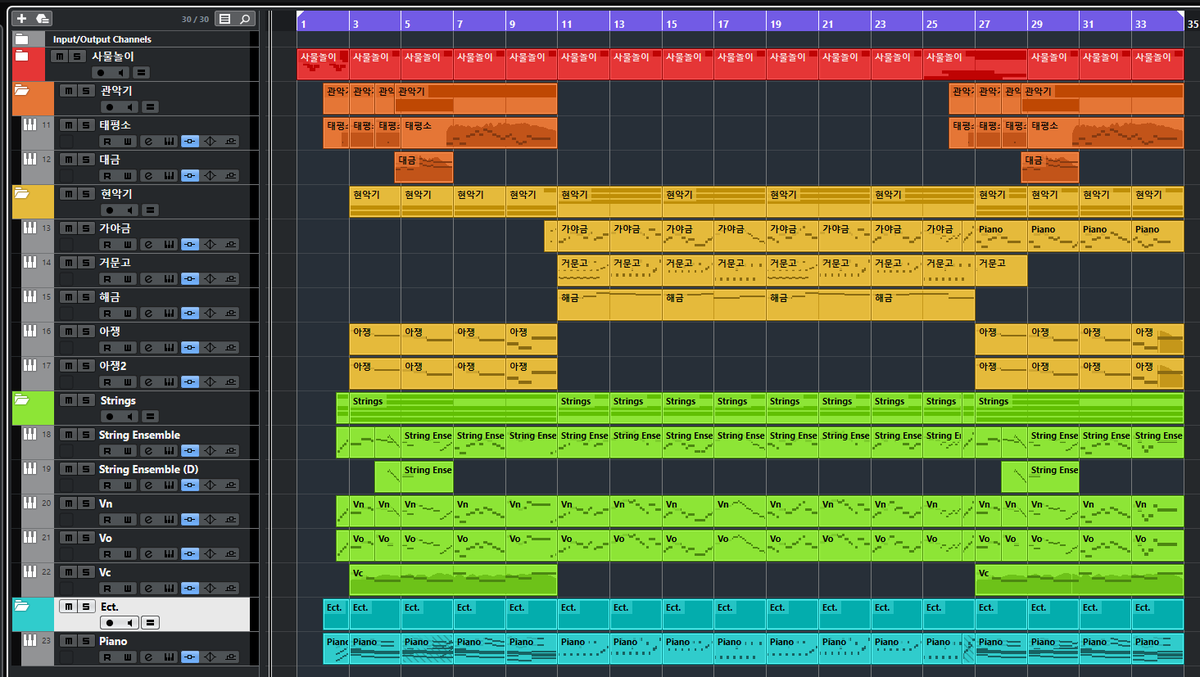This screenshot has width=1200, height=677.
Task: Select the 아쟁2 track name
Action: [x=114, y=365]
